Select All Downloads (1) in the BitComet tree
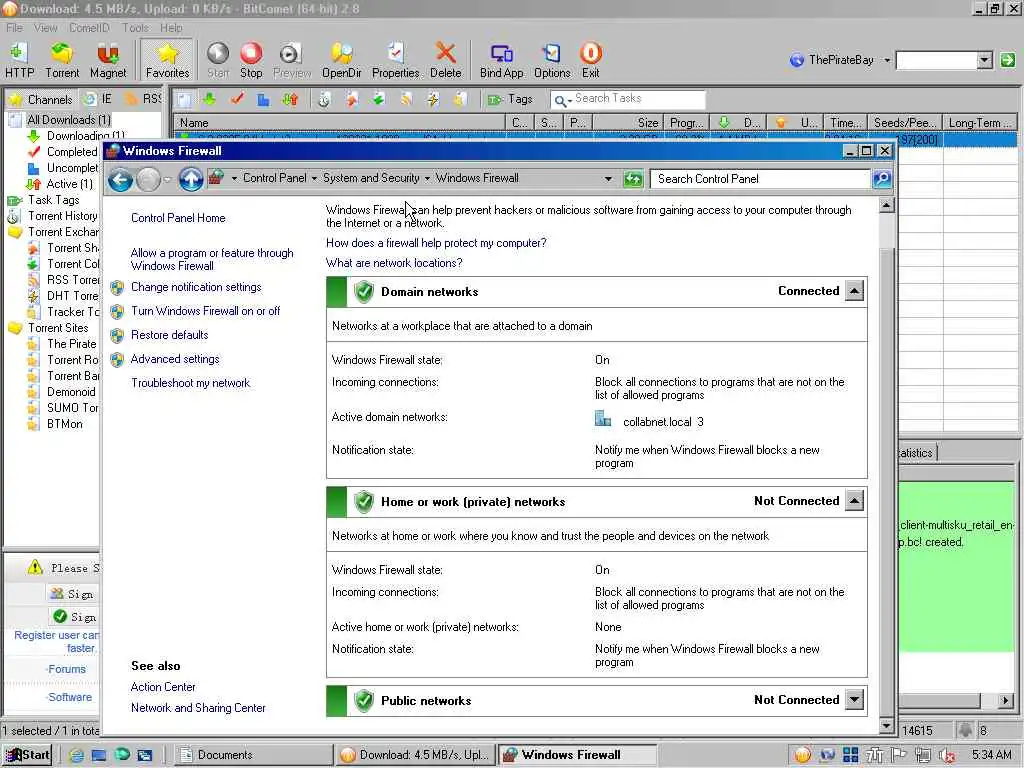This screenshot has width=1024, height=768. point(69,120)
